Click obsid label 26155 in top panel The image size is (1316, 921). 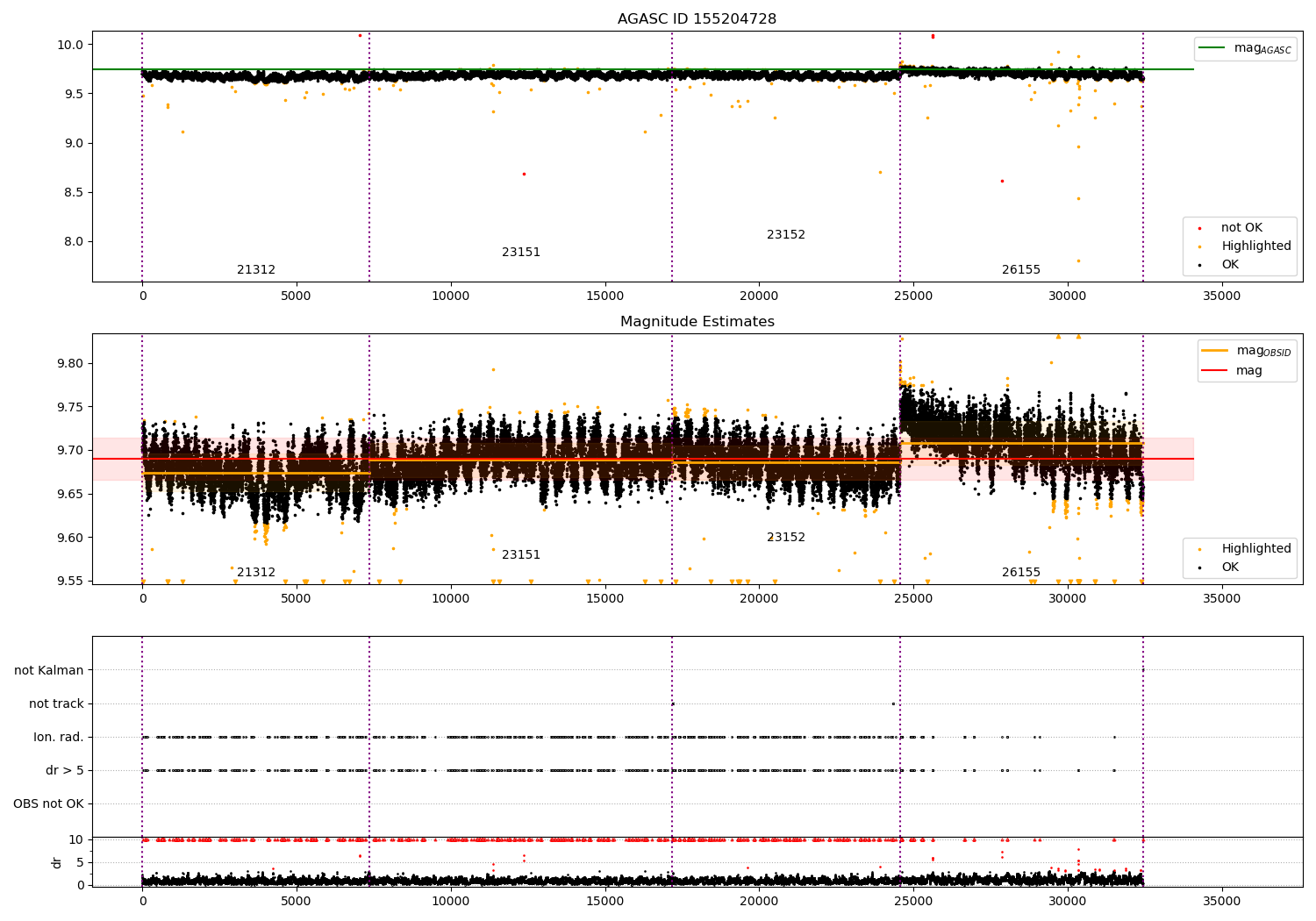pos(1021,270)
